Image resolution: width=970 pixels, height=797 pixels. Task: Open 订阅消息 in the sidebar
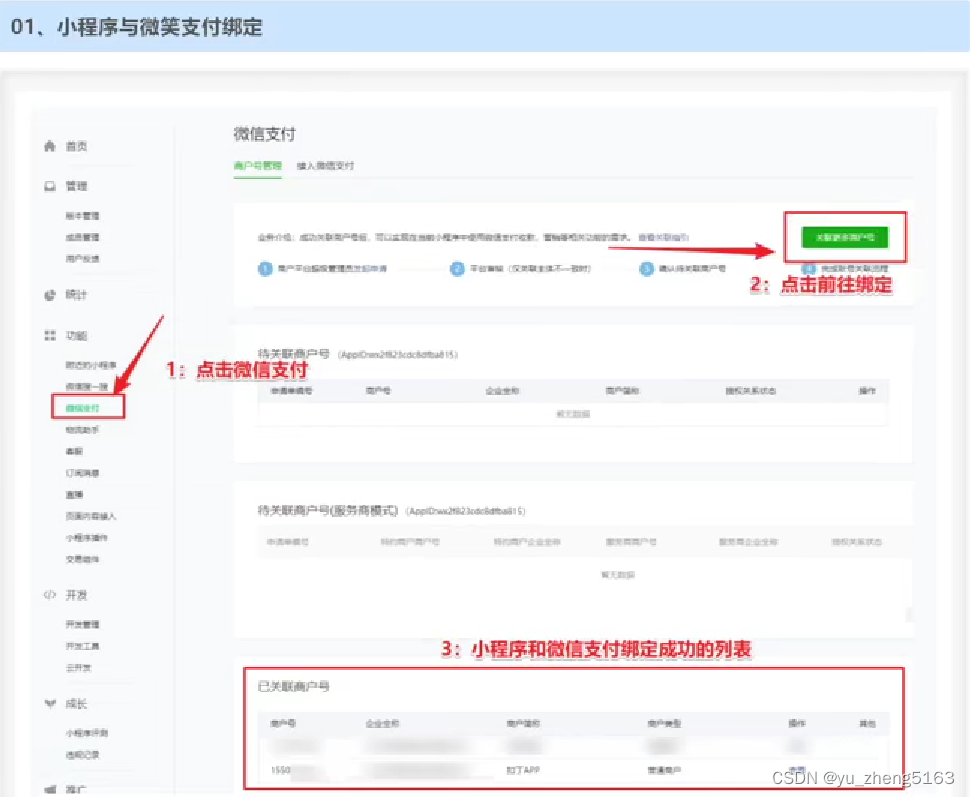point(82,473)
